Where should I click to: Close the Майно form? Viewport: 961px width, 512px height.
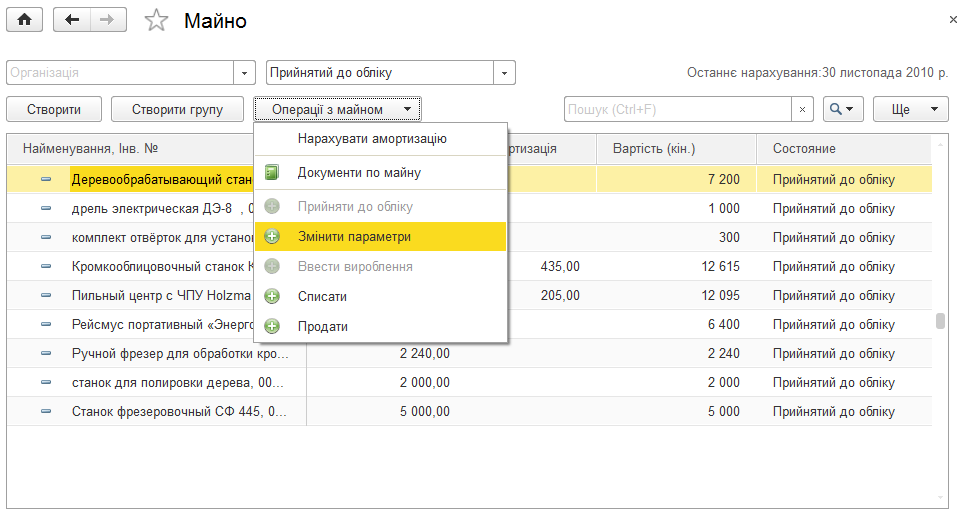[953, 20]
